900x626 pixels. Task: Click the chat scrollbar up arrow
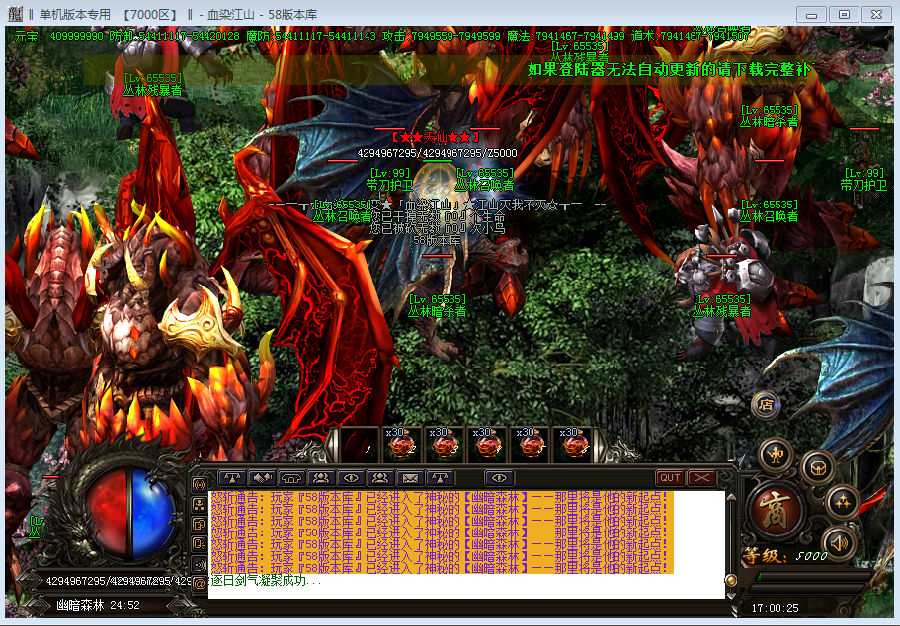tap(731, 497)
